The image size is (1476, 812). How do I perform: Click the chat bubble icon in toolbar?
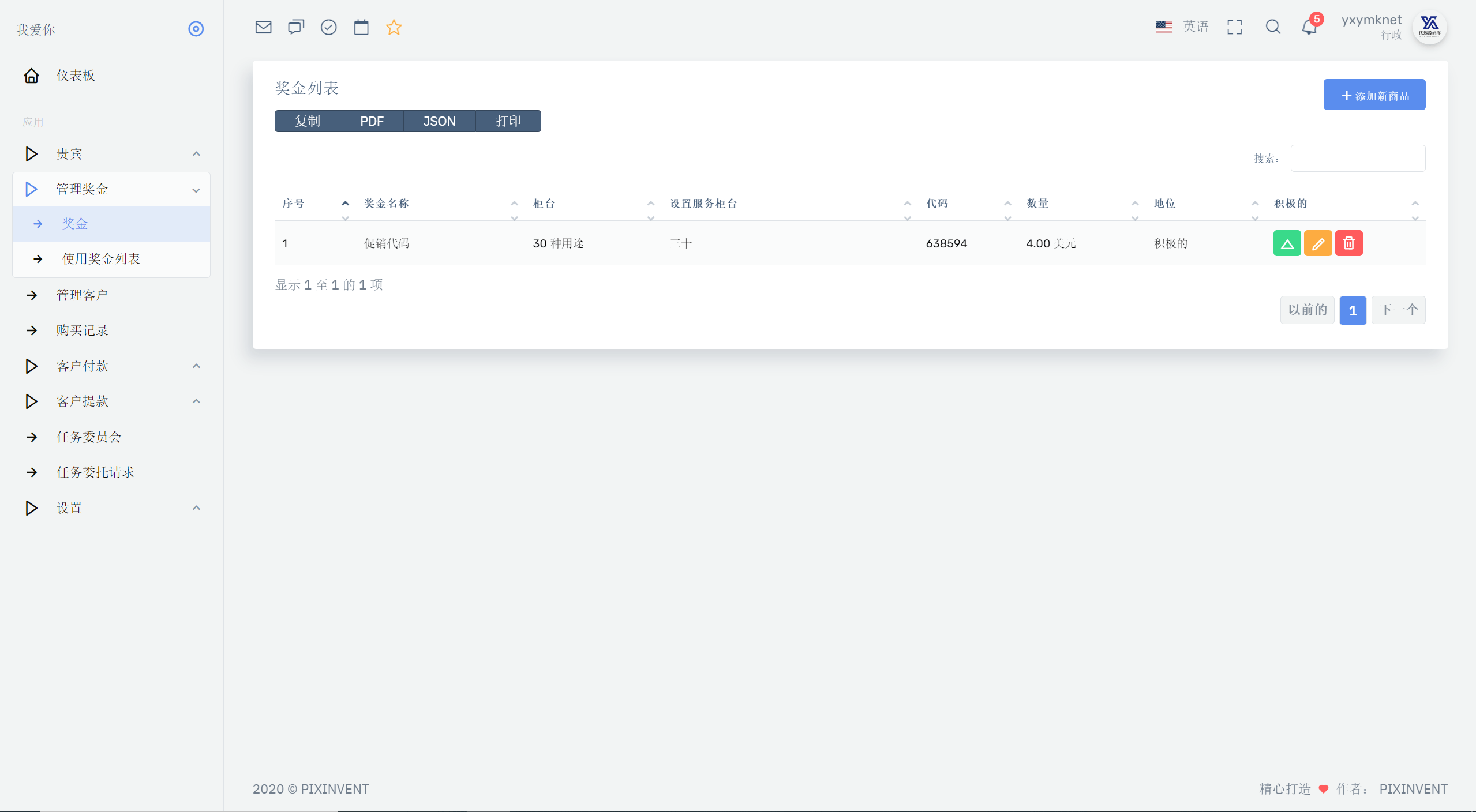click(296, 27)
